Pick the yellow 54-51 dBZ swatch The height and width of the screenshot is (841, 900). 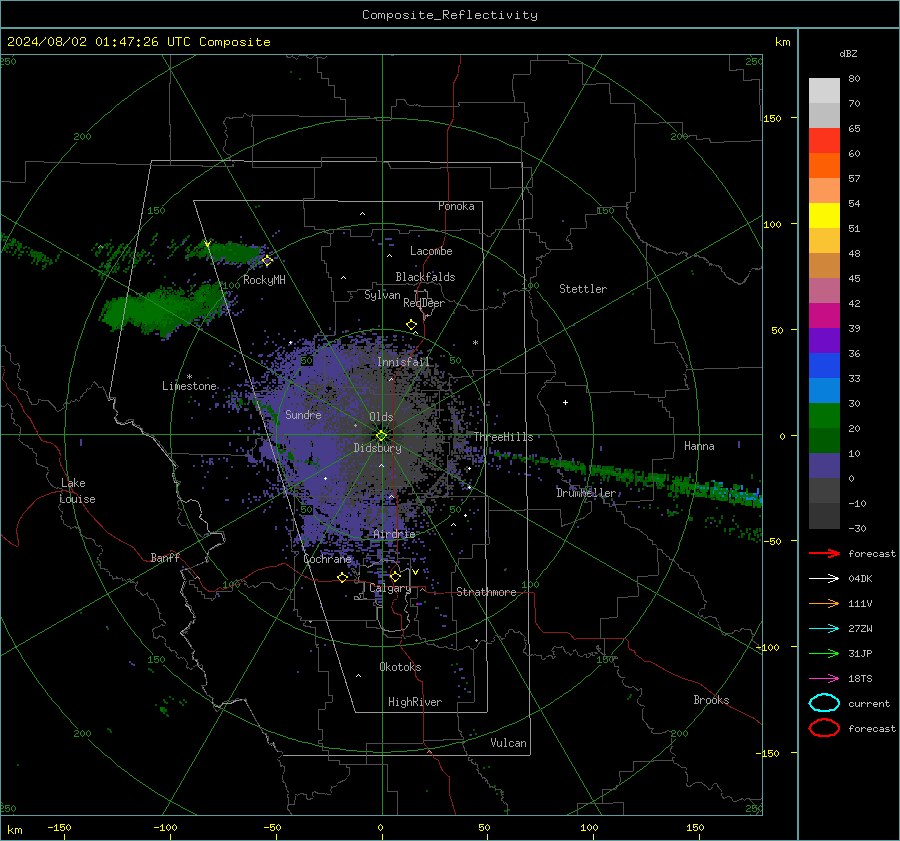click(824, 216)
